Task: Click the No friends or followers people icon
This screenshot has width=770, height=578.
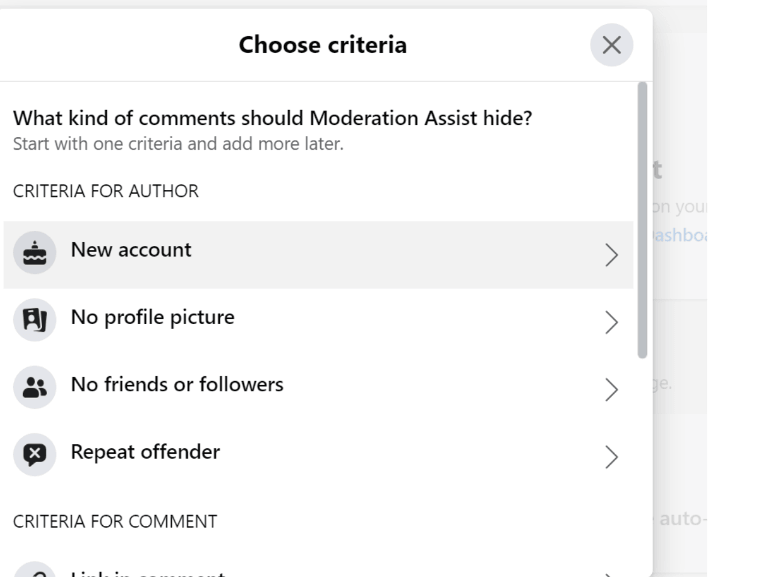Action: [x=33, y=387]
